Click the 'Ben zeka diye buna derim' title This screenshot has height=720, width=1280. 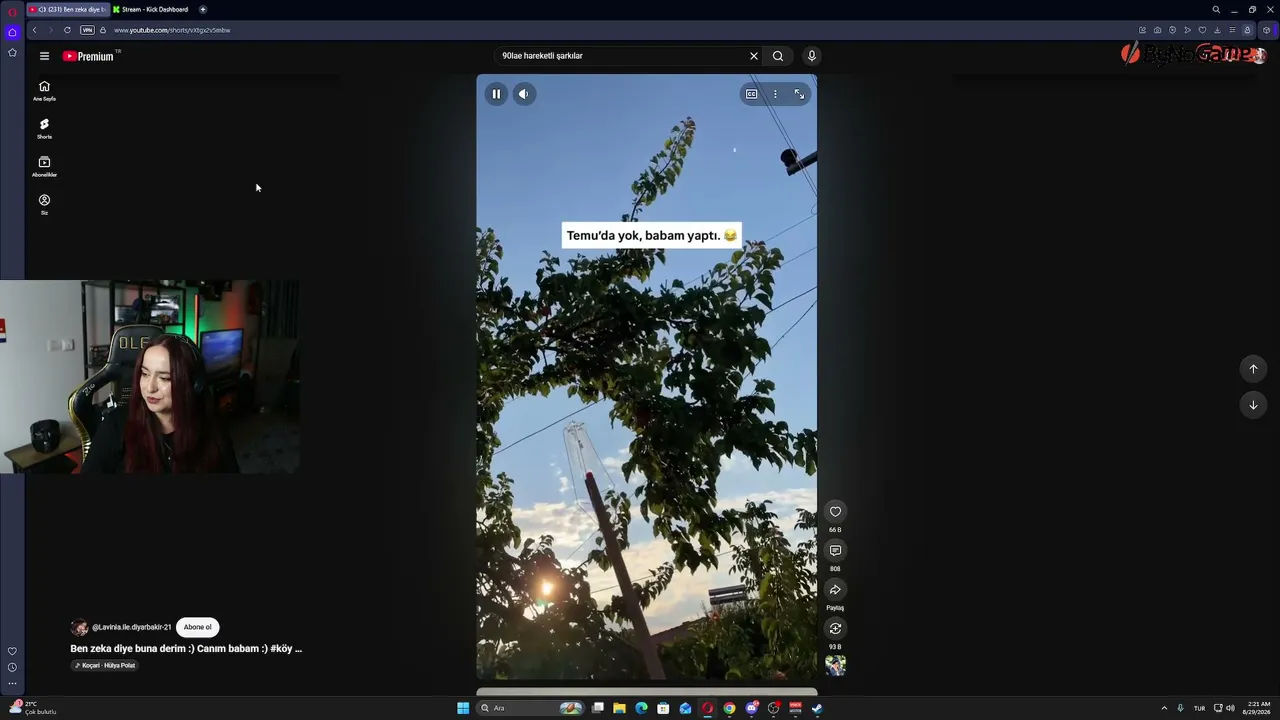[186, 648]
